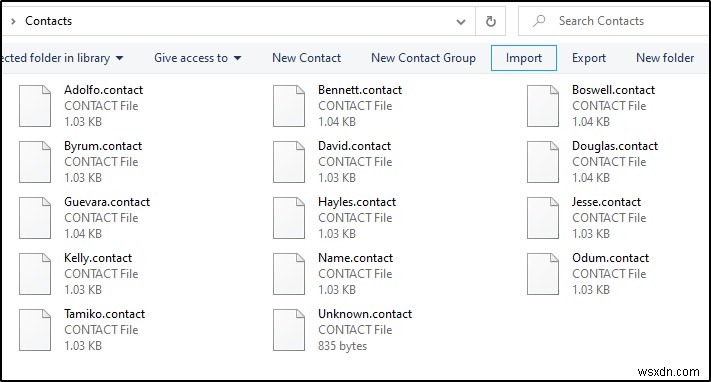
Task: Select the Douglas.contact file name
Action: point(615,146)
